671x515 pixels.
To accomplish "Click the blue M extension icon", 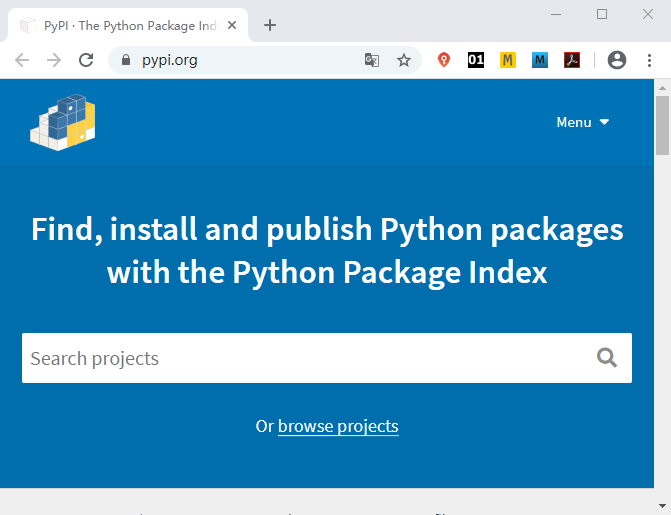I will [x=540, y=60].
